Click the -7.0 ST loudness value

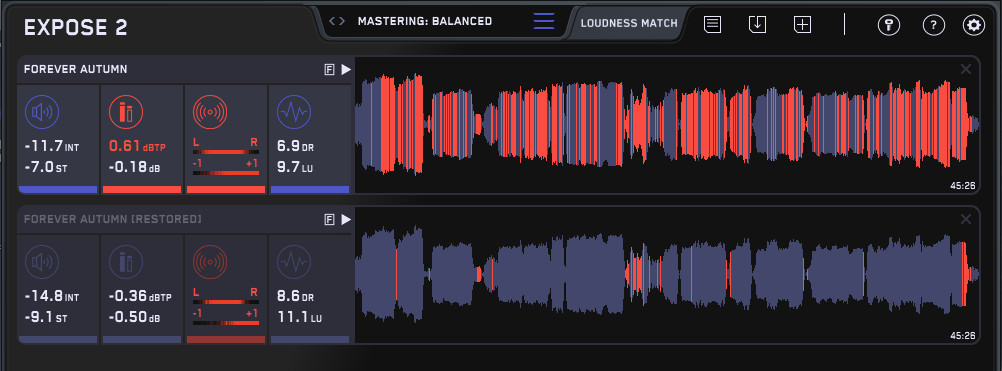coord(46,168)
